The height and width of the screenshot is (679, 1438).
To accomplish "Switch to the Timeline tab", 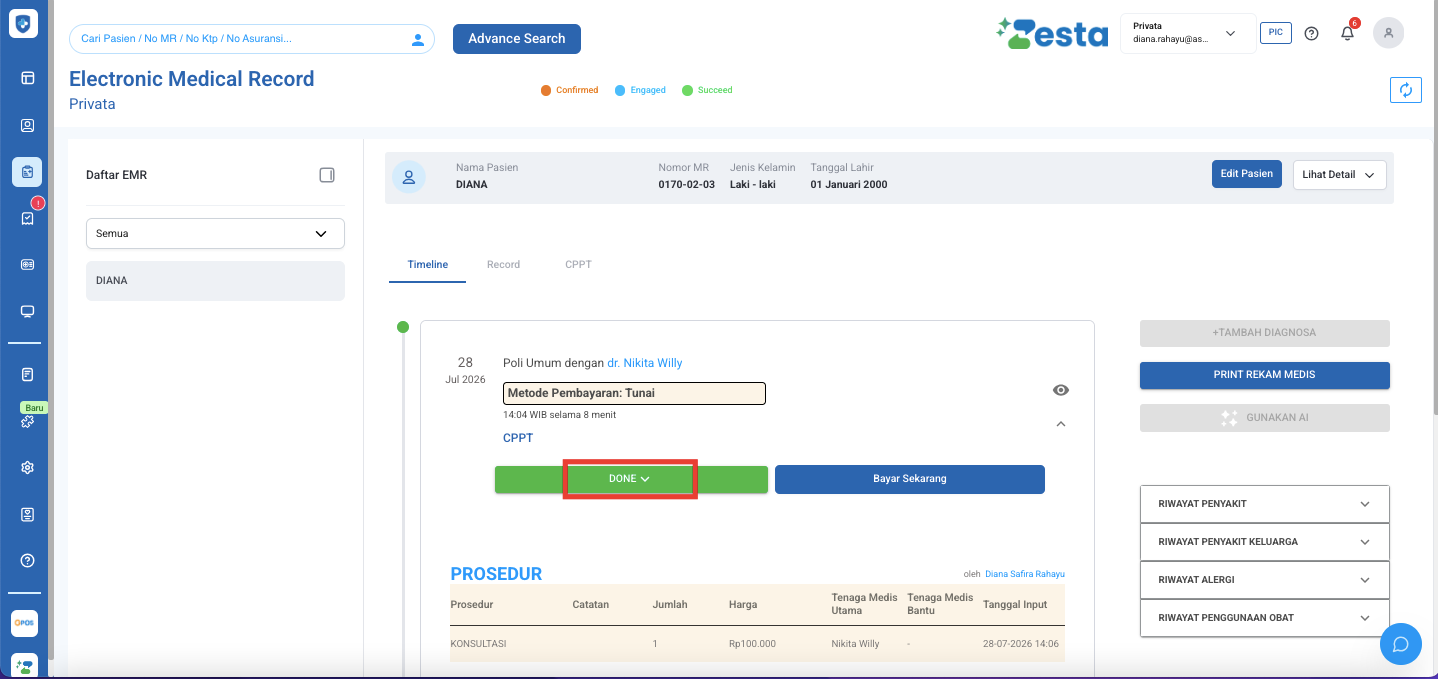I will 428,265.
